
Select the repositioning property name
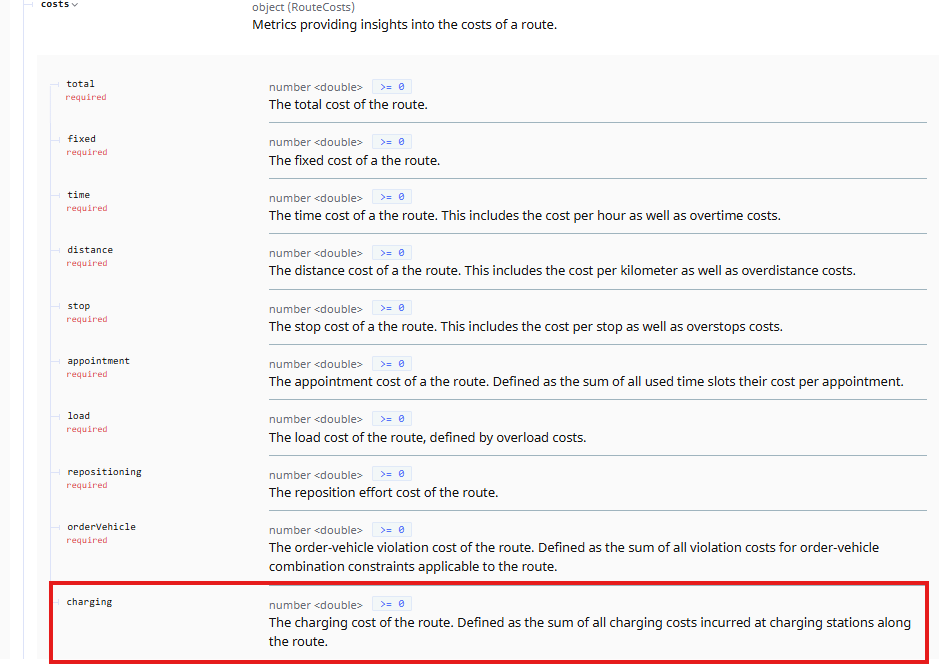(x=104, y=472)
